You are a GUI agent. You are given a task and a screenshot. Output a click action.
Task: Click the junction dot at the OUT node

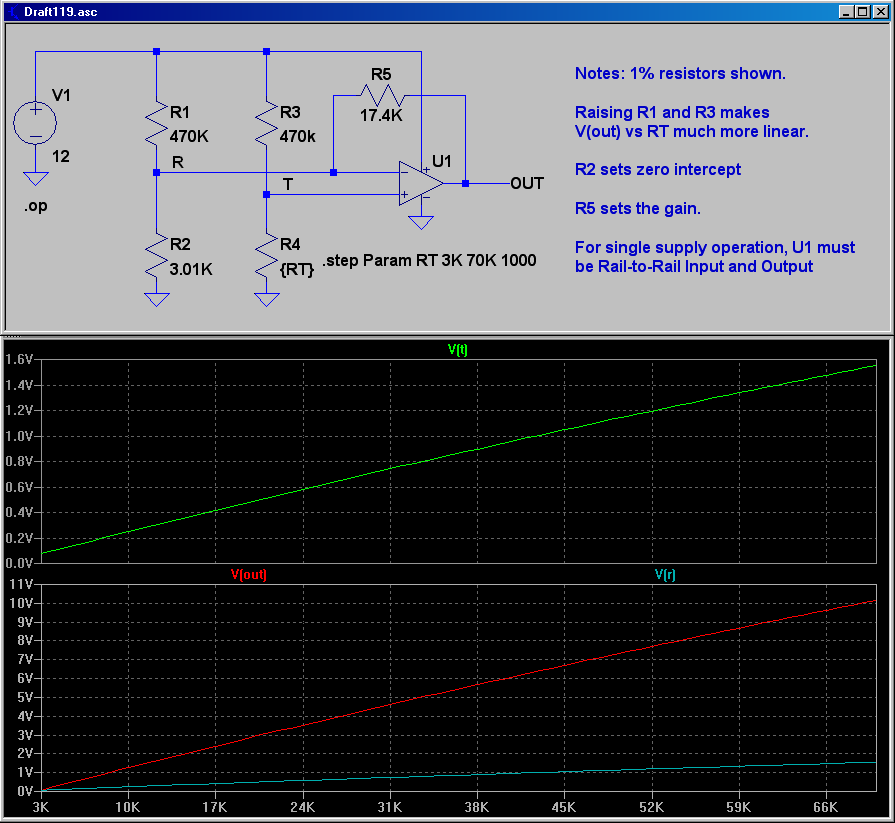point(466,183)
